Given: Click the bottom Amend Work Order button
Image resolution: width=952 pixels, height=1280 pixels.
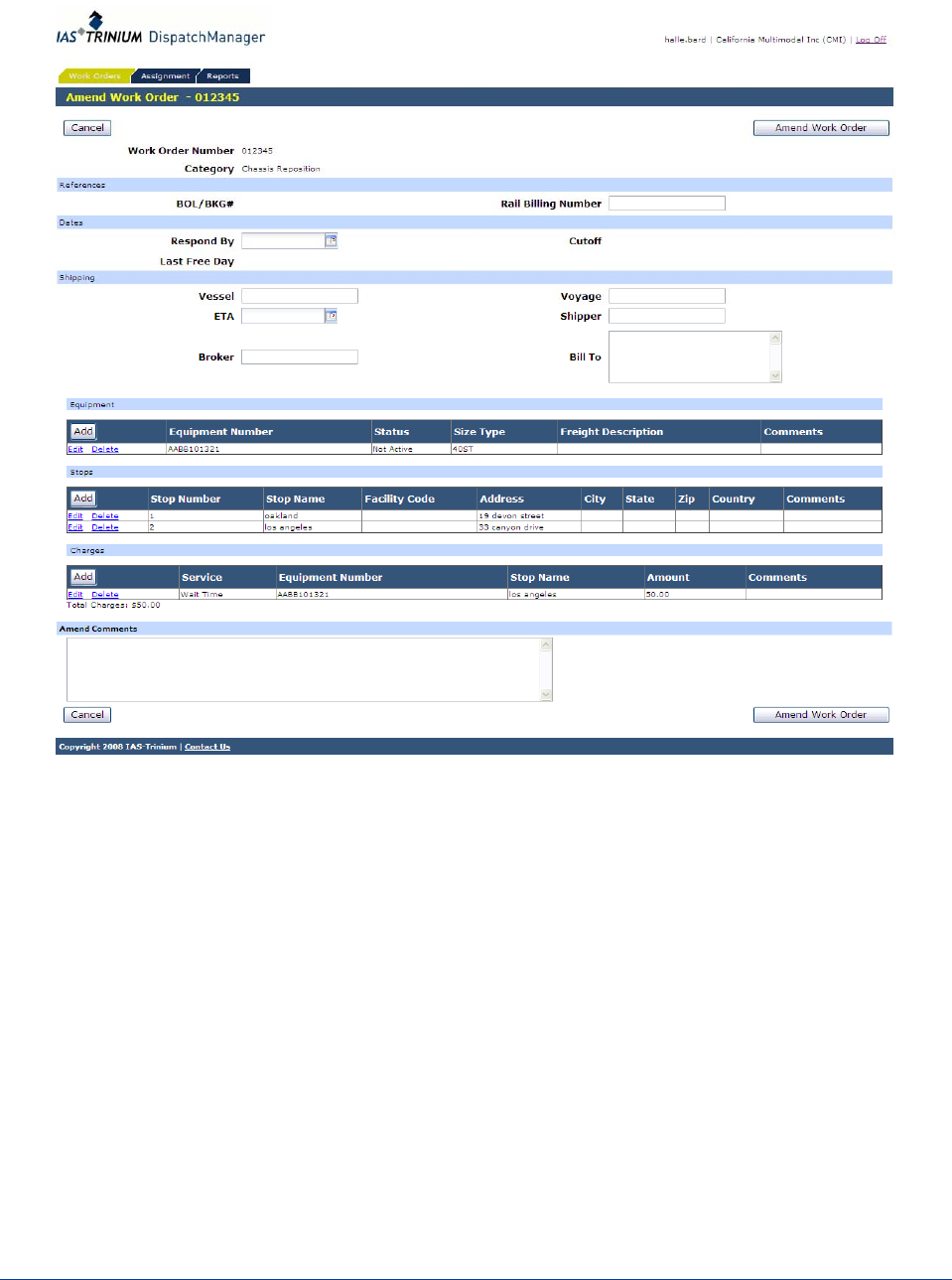Looking at the screenshot, I should point(821,715).
